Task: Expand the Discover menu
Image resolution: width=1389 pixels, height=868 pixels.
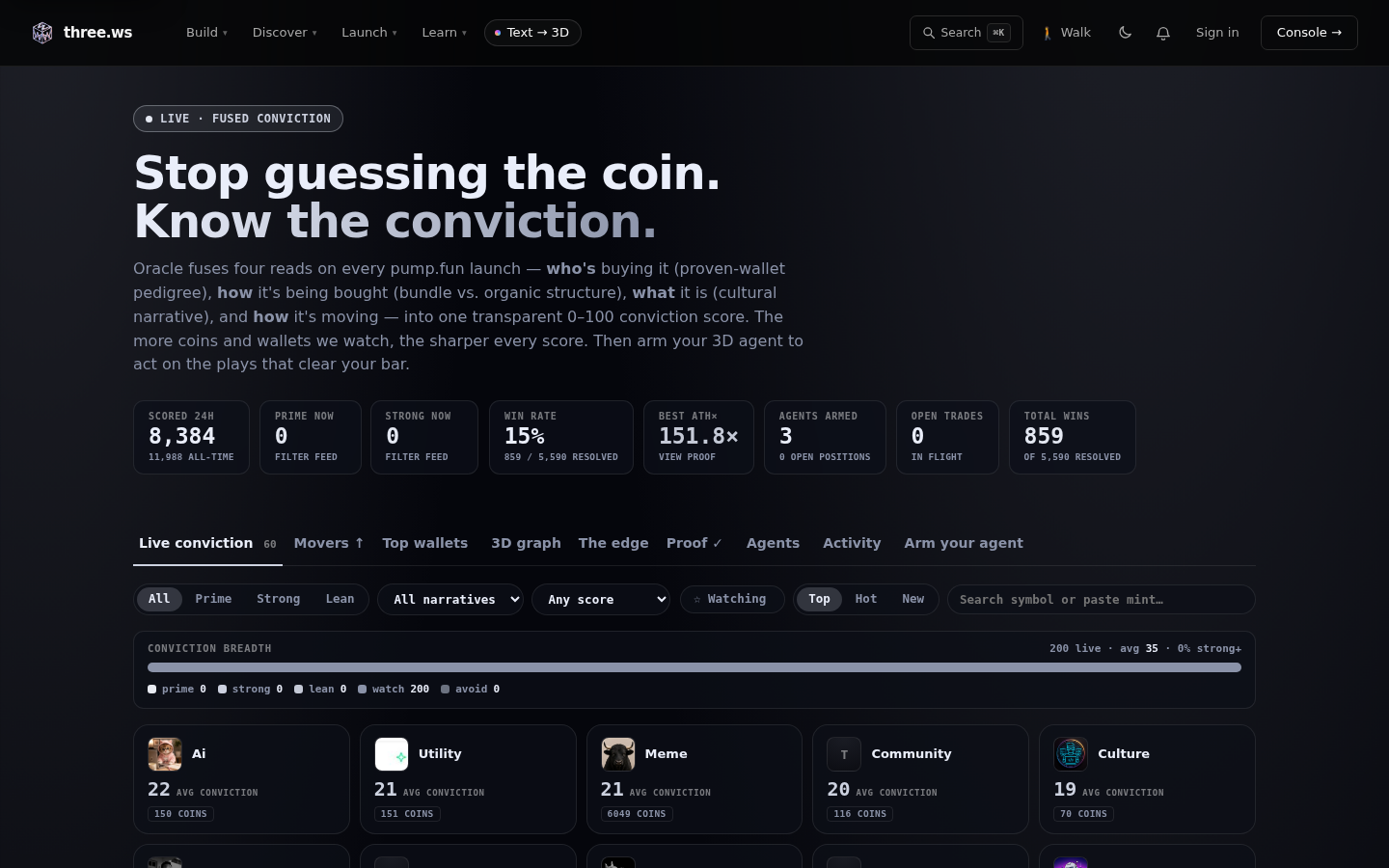Action: pos(285,33)
